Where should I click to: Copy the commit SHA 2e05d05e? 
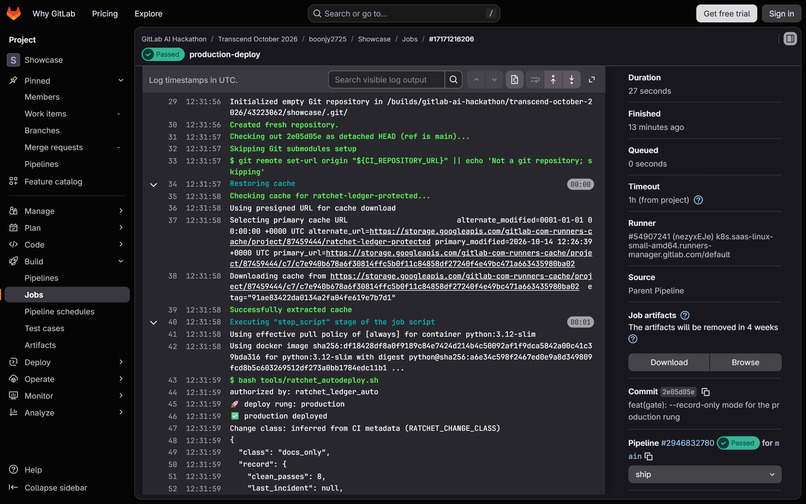[706, 392]
